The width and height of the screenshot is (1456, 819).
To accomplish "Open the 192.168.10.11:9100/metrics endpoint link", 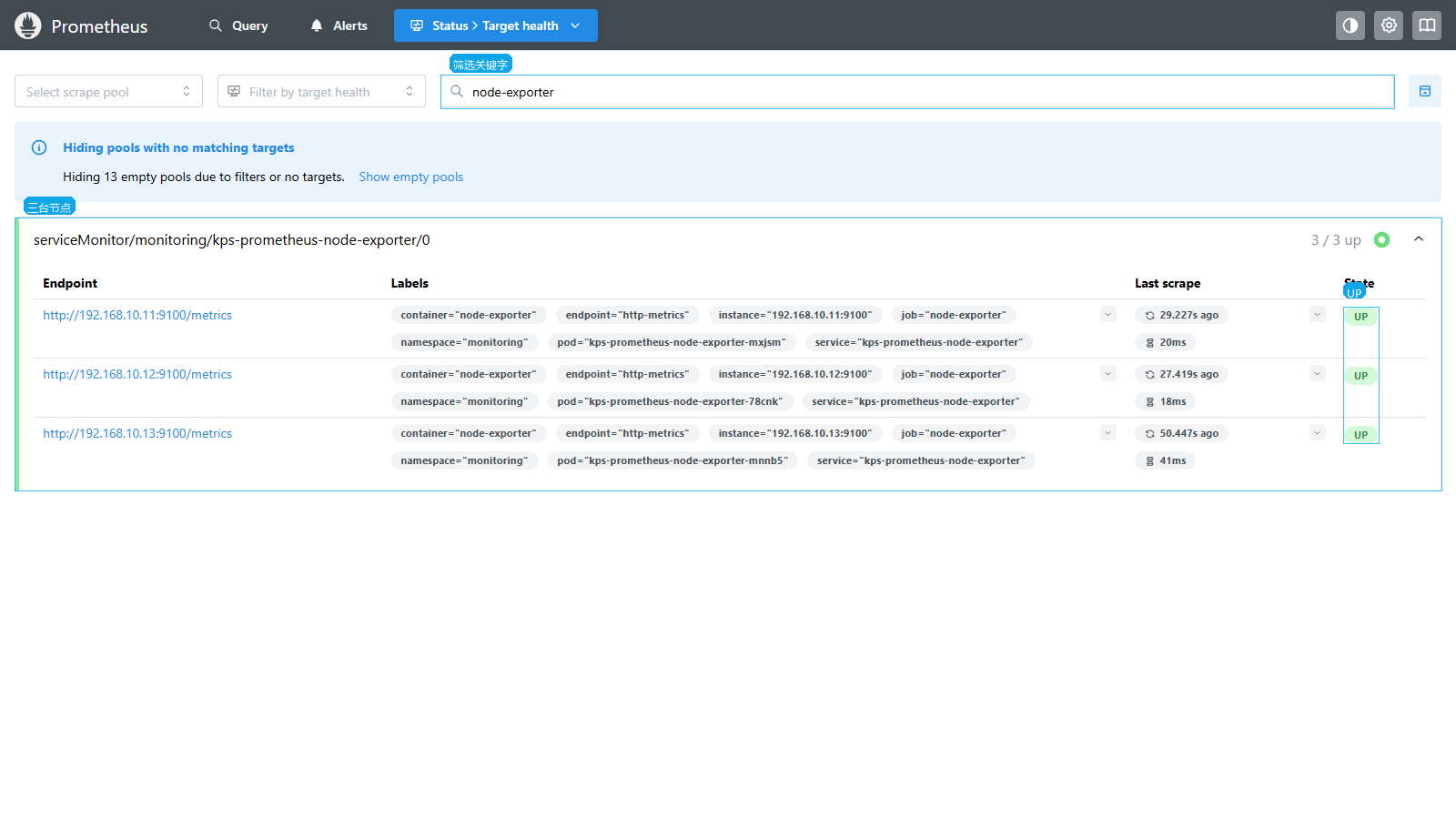I will click(137, 315).
